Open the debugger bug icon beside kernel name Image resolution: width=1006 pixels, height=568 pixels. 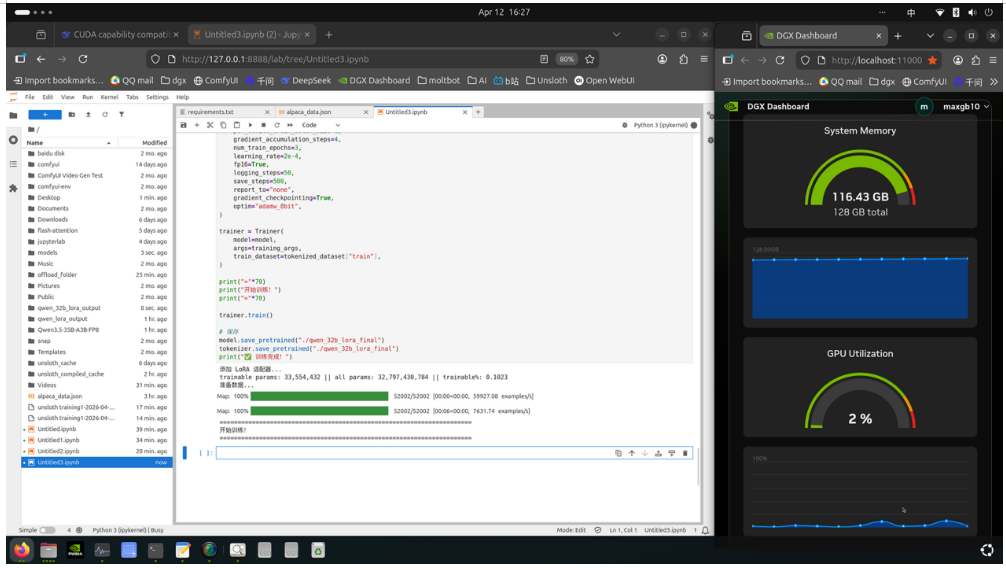click(x=624, y=125)
